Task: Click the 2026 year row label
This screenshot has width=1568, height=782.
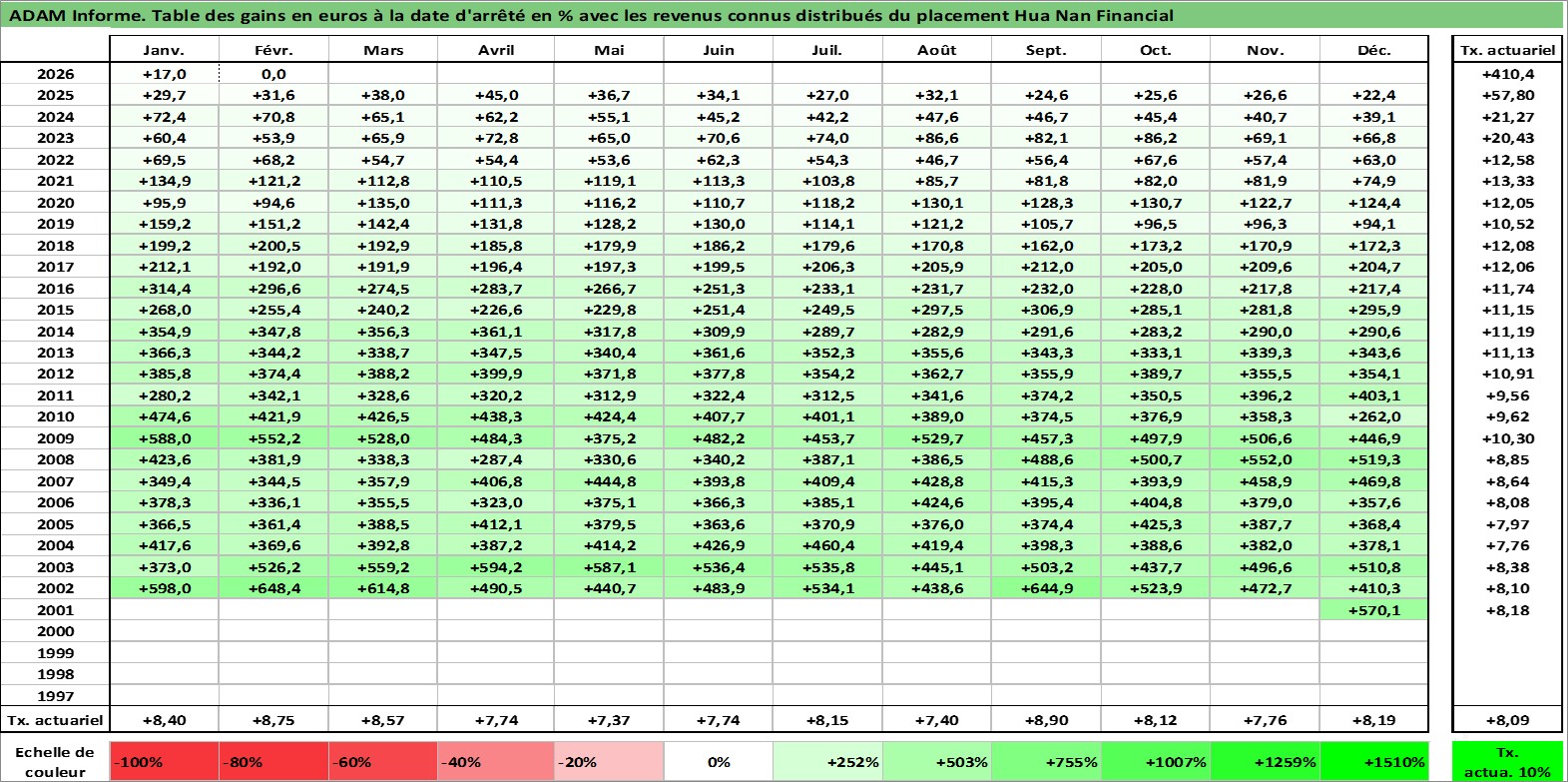Action: coord(55,74)
